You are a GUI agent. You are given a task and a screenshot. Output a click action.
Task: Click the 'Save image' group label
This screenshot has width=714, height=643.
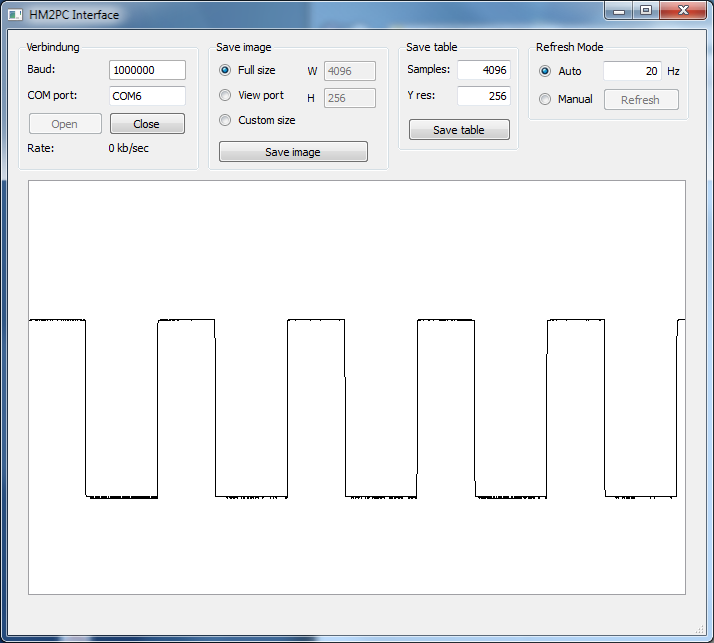point(244,47)
